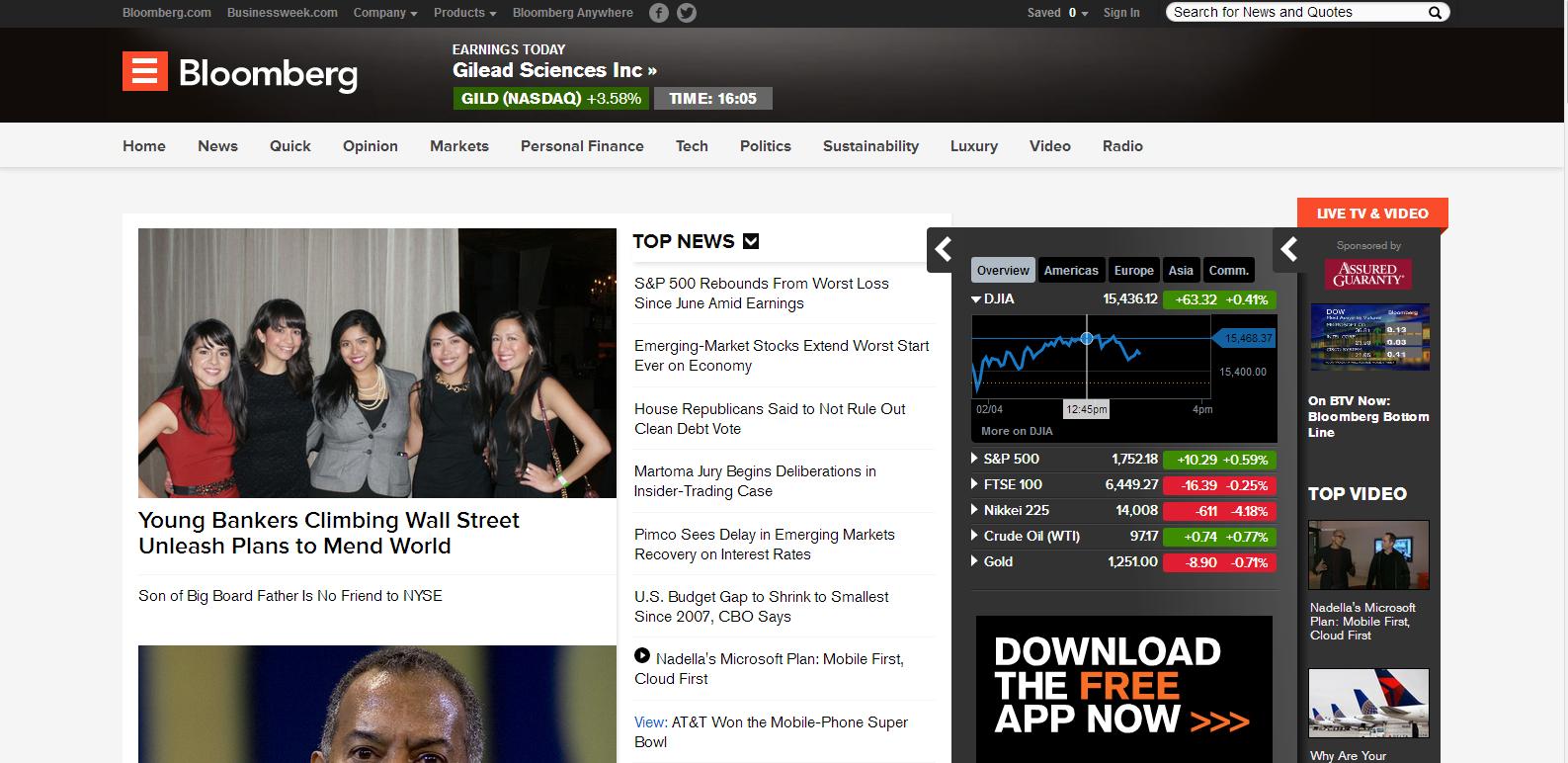Collapse the market data panel arrow
The width and height of the screenshot is (1568, 763).
point(943,249)
